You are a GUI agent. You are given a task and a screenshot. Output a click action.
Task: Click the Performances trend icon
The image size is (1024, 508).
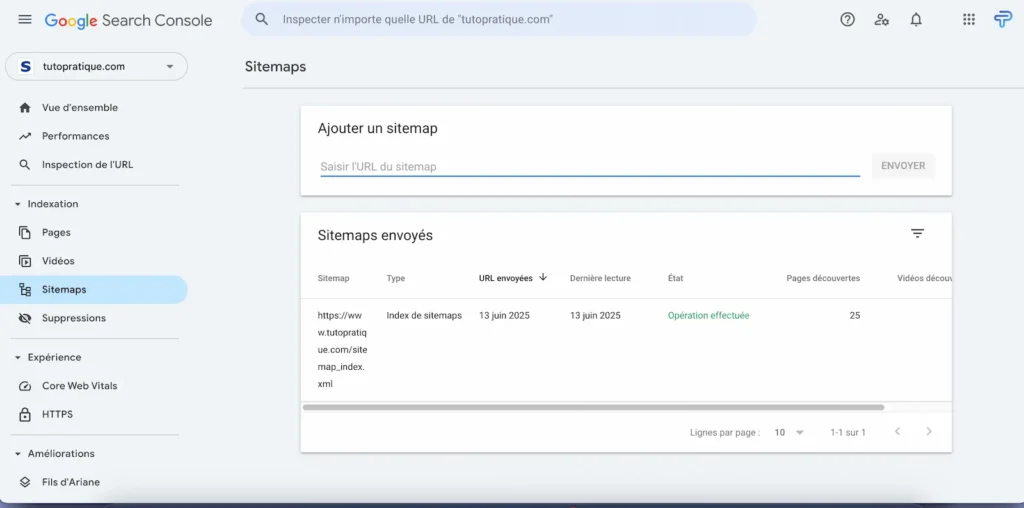[x=25, y=136]
